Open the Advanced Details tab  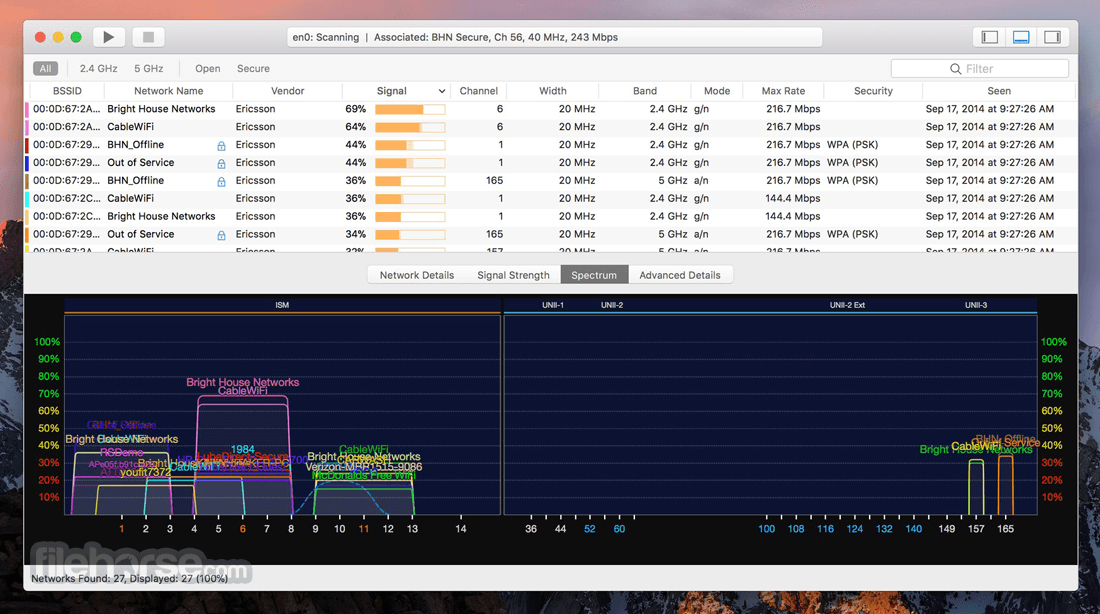(680, 275)
